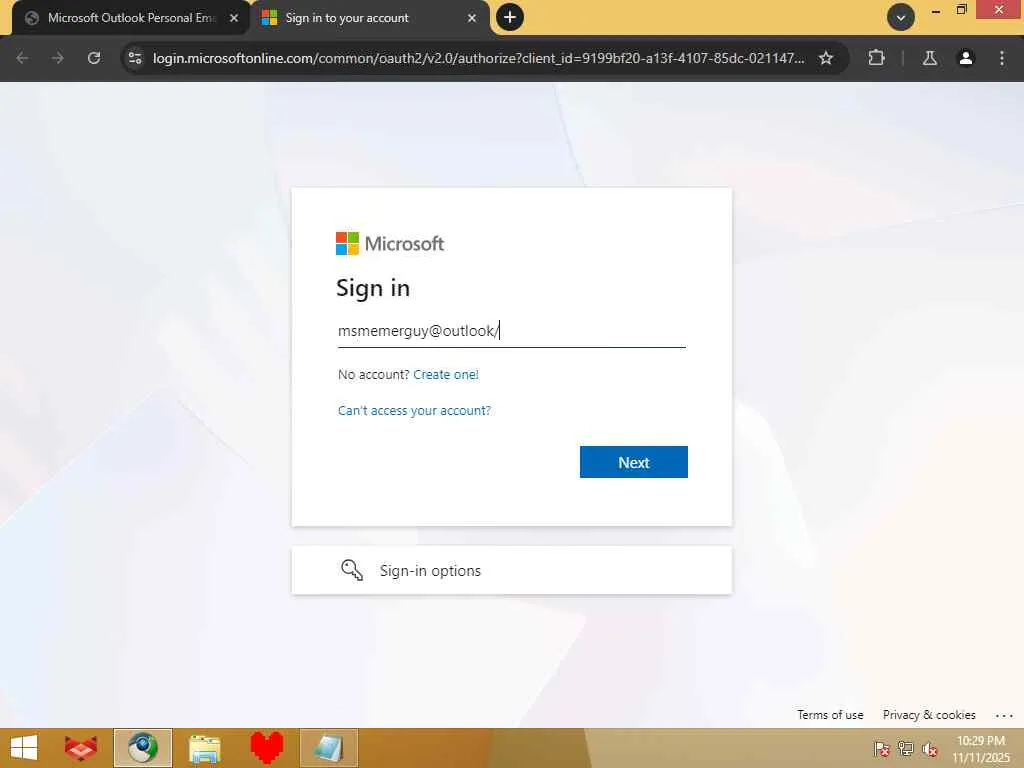Bookmark this page with the star icon
This screenshot has width=1024, height=768.
click(x=826, y=58)
